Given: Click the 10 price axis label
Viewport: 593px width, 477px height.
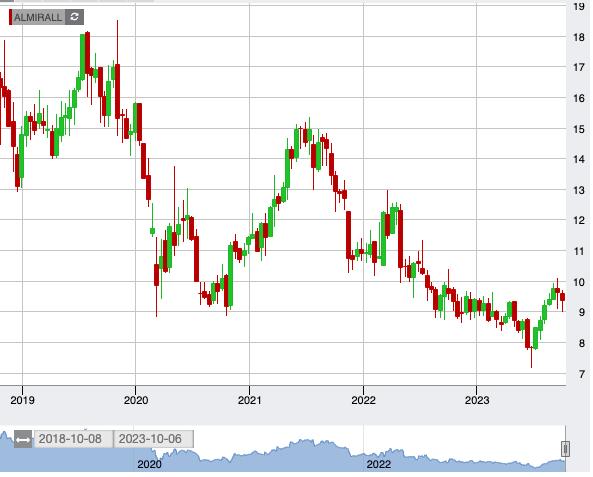Looking at the screenshot, I should click(579, 282).
